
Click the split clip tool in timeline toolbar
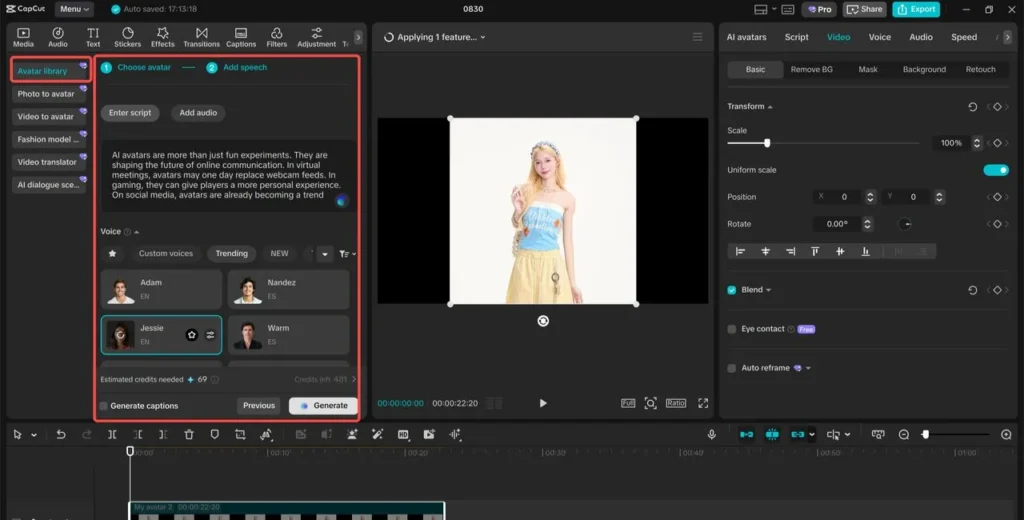coord(112,434)
